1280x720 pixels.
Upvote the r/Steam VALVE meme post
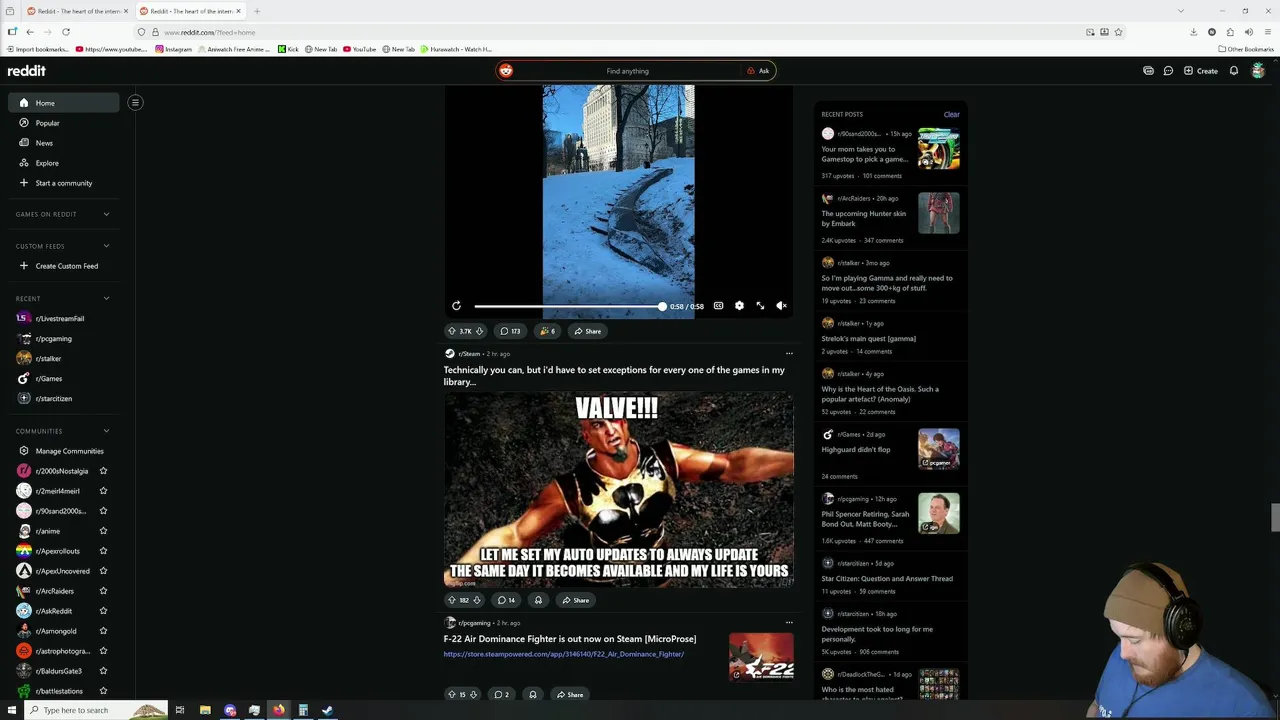pos(451,600)
